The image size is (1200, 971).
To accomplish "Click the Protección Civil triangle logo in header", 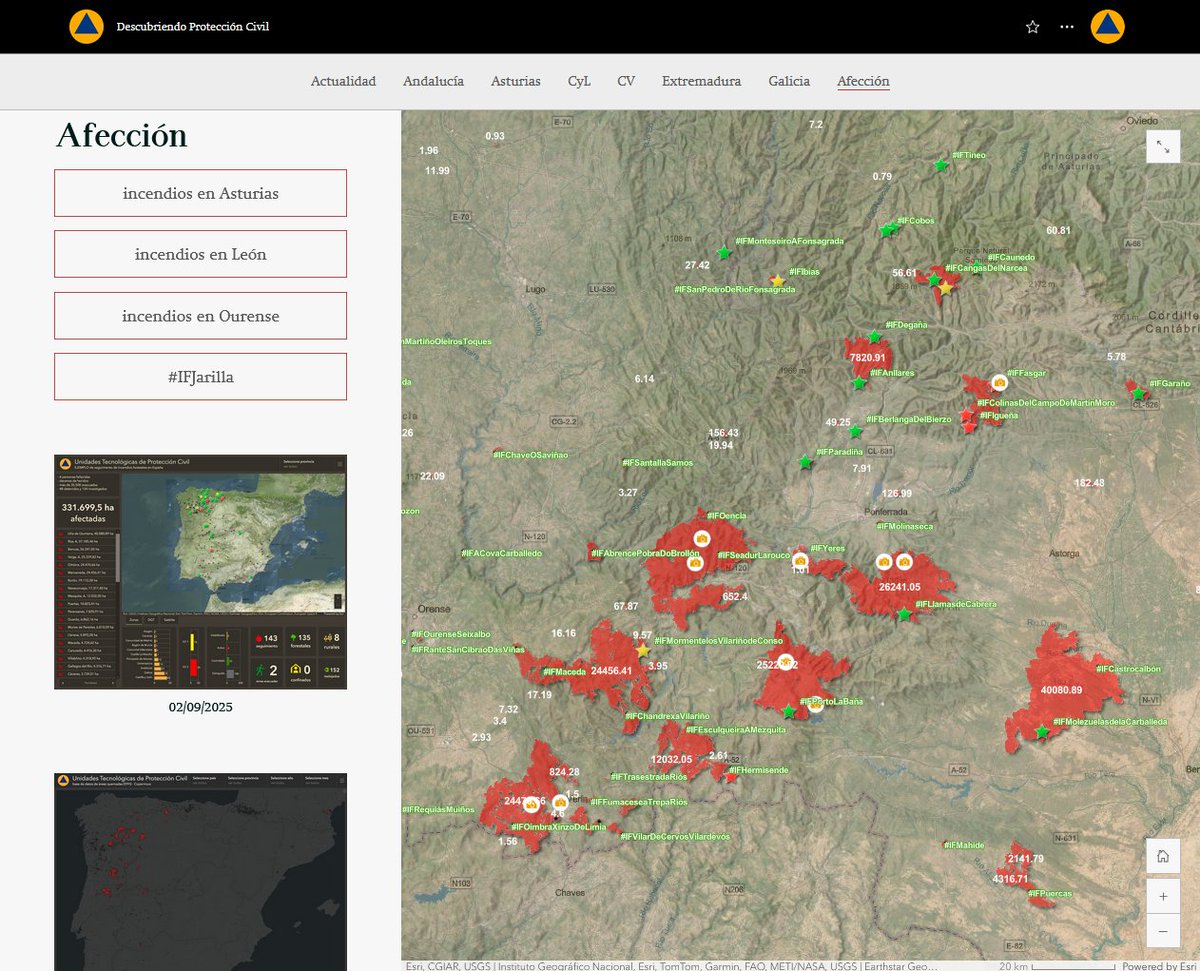I will coord(86,26).
